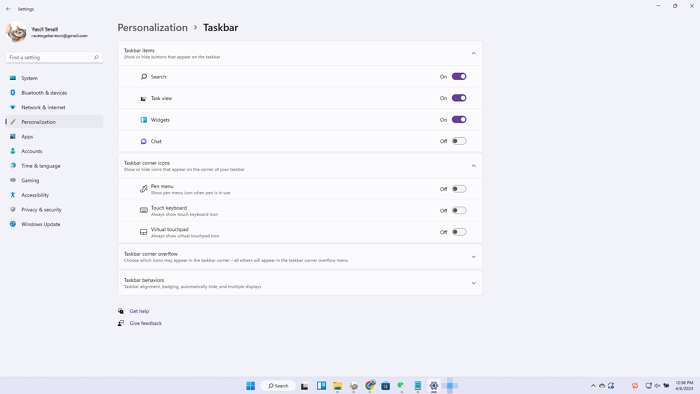Click the taskbar Search box
The image size is (700, 394).
278,386
